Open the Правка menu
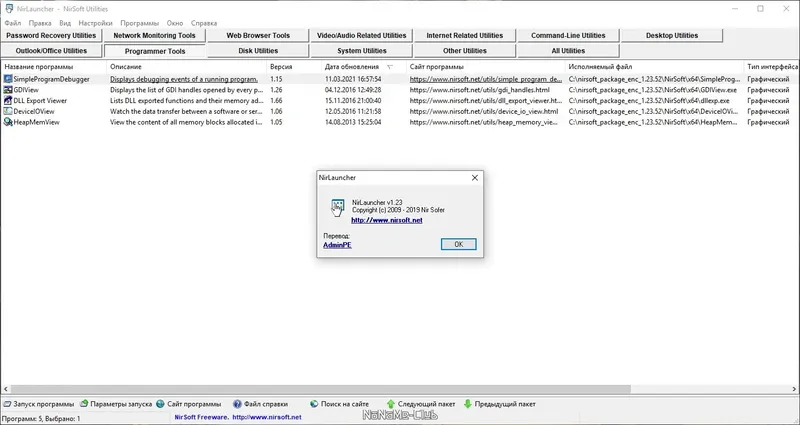Image resolution: width=800 pixels, height=425 pixels. [x=40, y=23]
